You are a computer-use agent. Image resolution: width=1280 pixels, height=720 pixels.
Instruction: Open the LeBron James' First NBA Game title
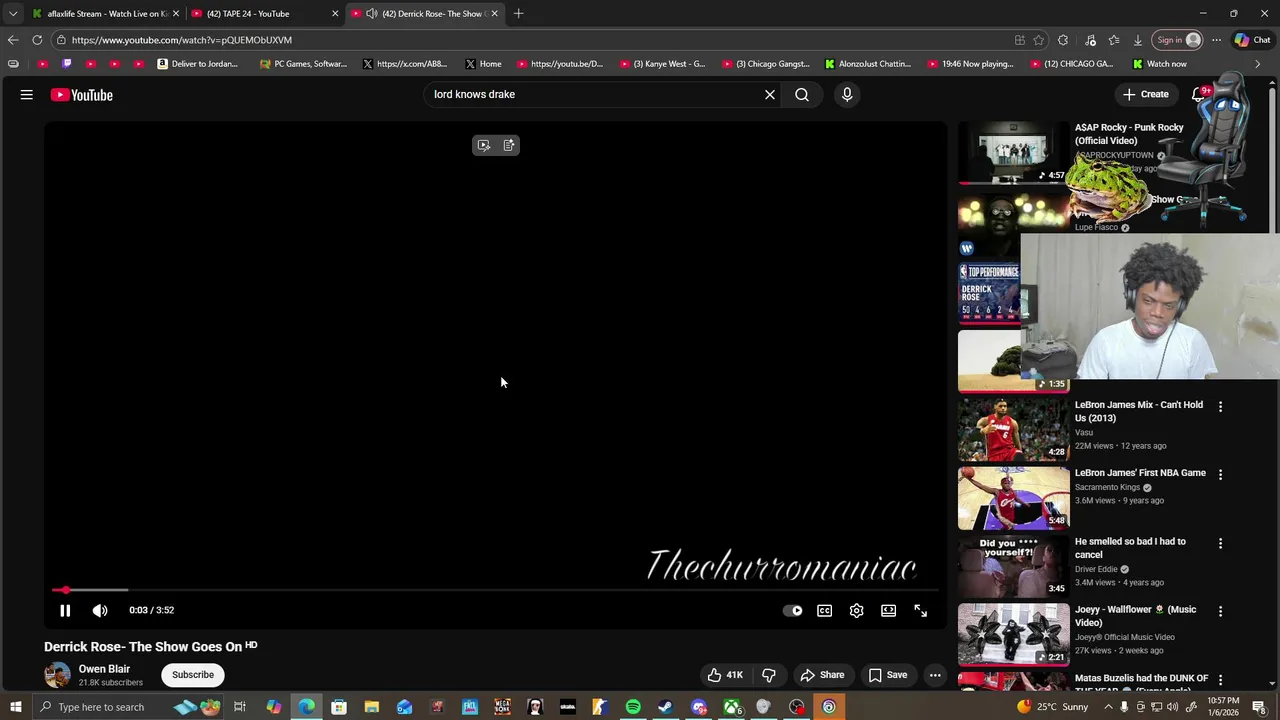[x=1140, y=473]
